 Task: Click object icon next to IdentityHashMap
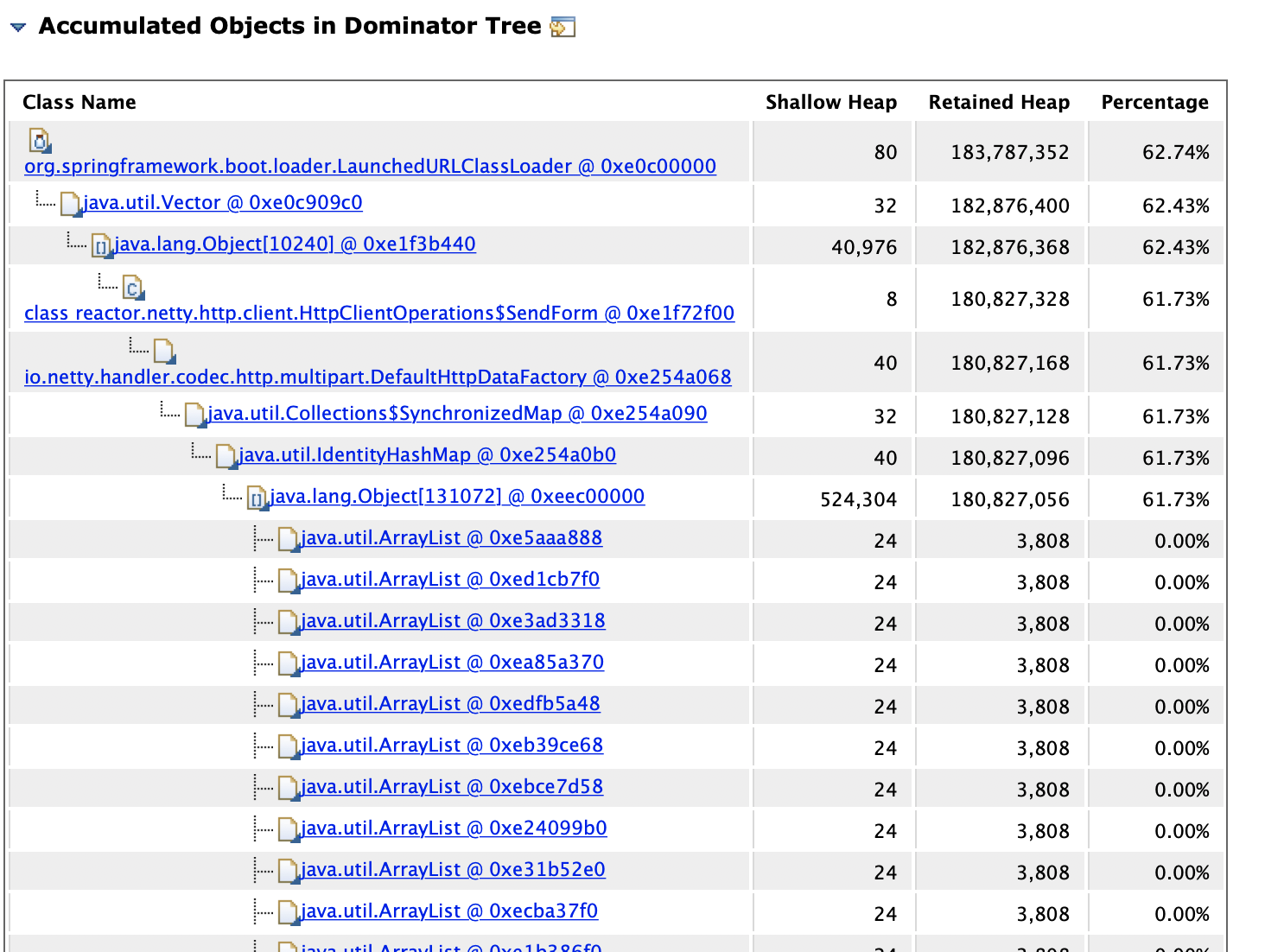click(x=226, y=456)
